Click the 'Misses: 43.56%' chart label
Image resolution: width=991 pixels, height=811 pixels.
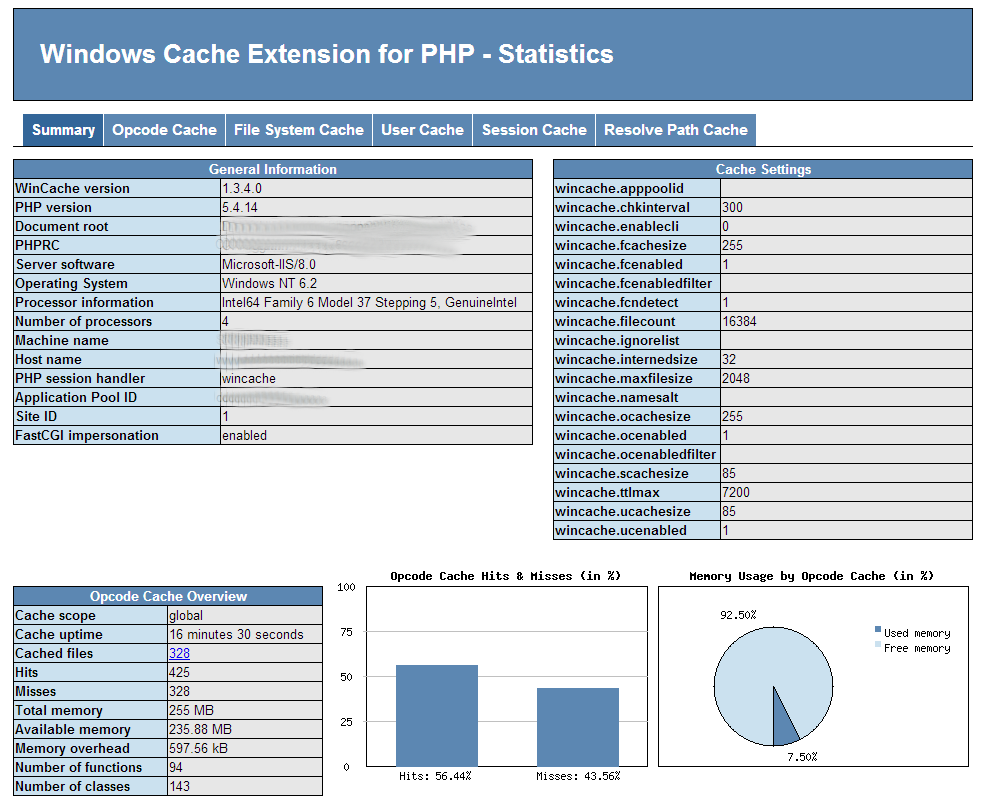coord(578,776)
